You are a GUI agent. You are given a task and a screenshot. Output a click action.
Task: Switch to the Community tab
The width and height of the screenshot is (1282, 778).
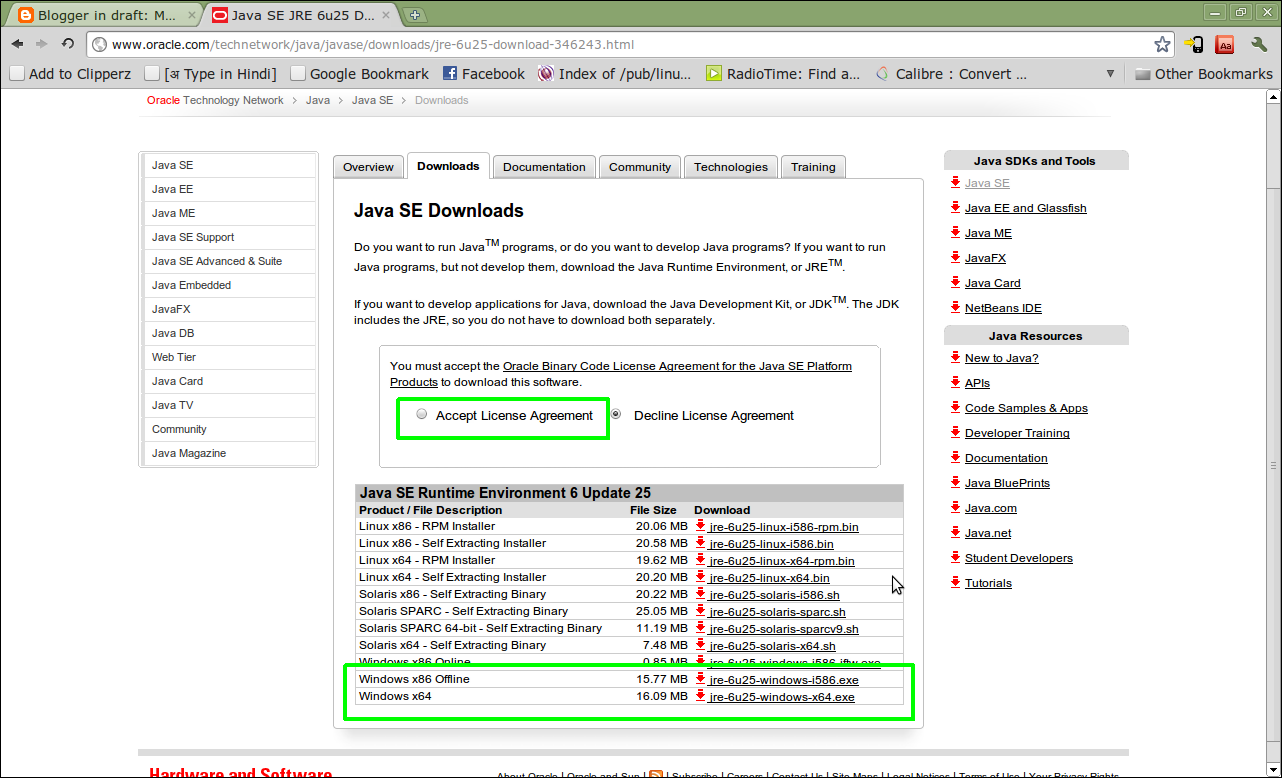pos(640,167)
